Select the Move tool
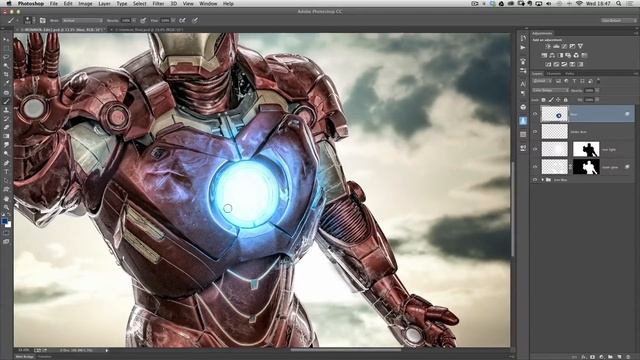 (6, 40)
